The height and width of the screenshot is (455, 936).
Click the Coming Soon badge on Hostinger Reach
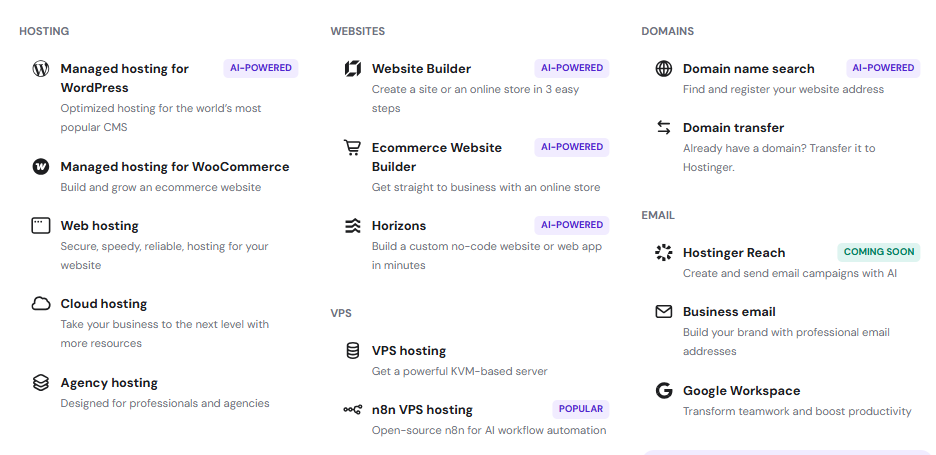click(x=879, y=252)
